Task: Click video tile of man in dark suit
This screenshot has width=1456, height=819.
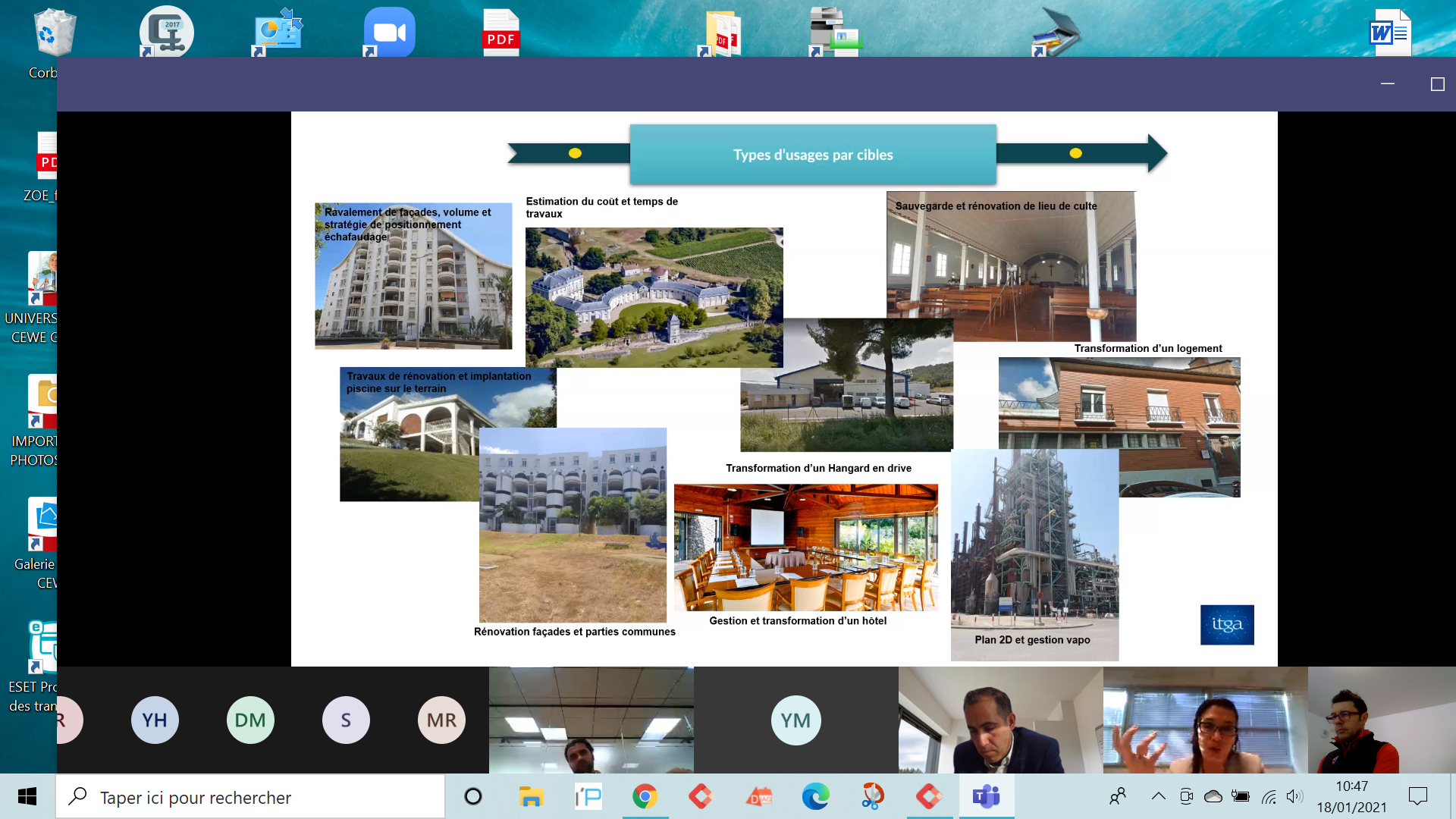Action: tap(1001, 720)
